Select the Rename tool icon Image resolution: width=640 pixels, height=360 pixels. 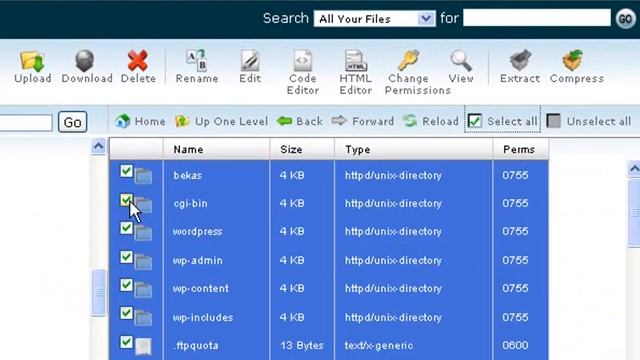coord(196,60)
